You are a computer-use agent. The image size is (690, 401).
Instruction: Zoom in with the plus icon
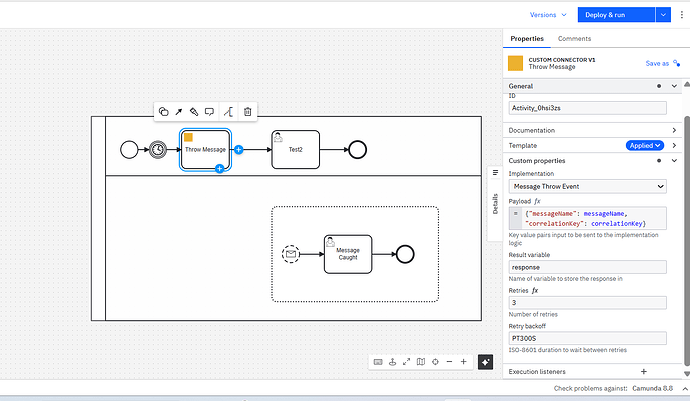point(463,362)
